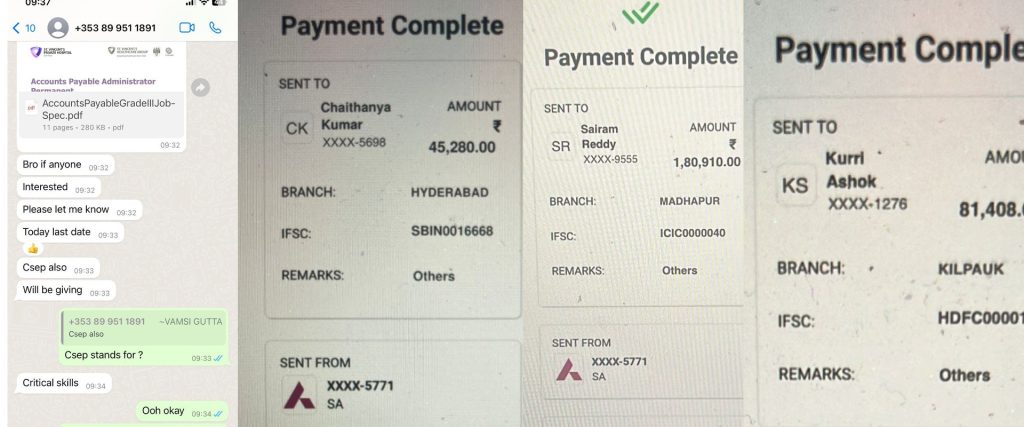This screenshot has width=1024, height=427.
Task: Tap the back arrow in chat header
Action: (x=15, y=28)
